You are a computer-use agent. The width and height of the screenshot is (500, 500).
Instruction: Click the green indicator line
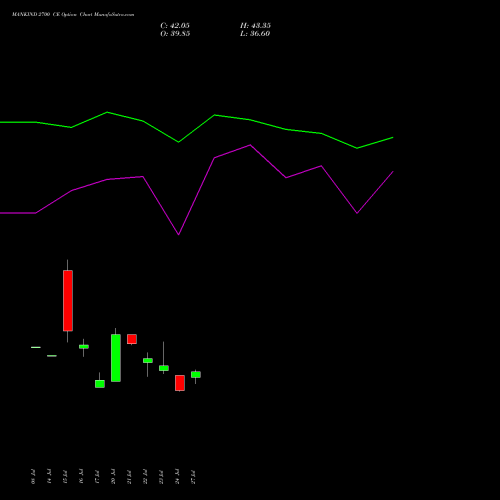(215, 115)
